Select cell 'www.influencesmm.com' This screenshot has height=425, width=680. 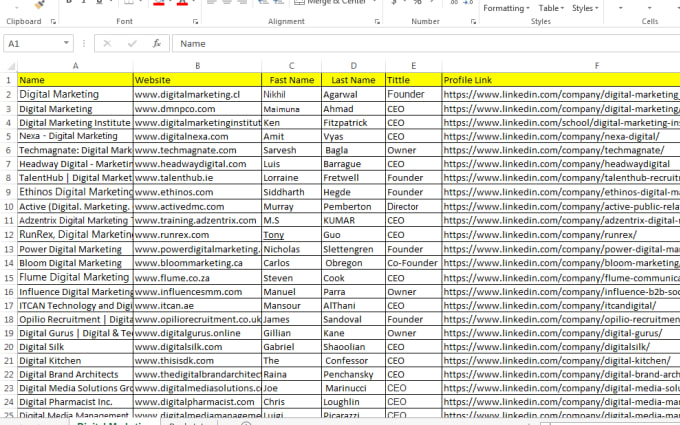click(197, 292)
